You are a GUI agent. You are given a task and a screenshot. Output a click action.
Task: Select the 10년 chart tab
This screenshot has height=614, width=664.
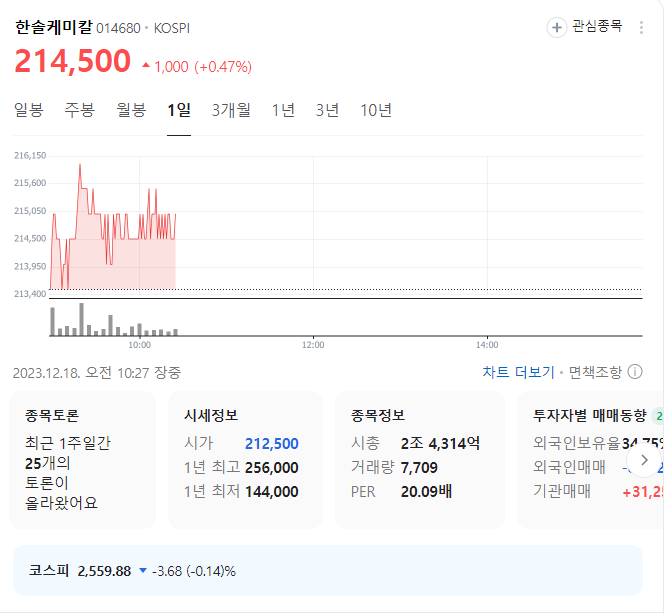(x=376, y=110)
